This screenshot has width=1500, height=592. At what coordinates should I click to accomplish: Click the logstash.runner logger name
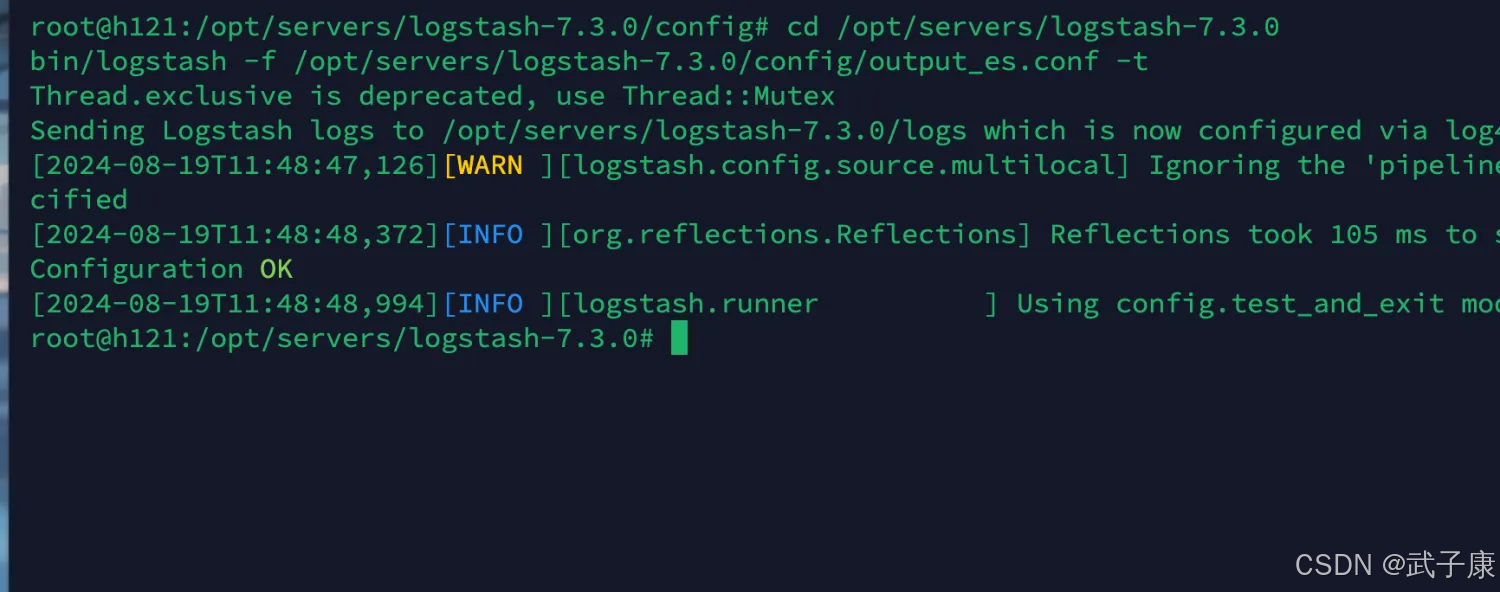(696, 304)
